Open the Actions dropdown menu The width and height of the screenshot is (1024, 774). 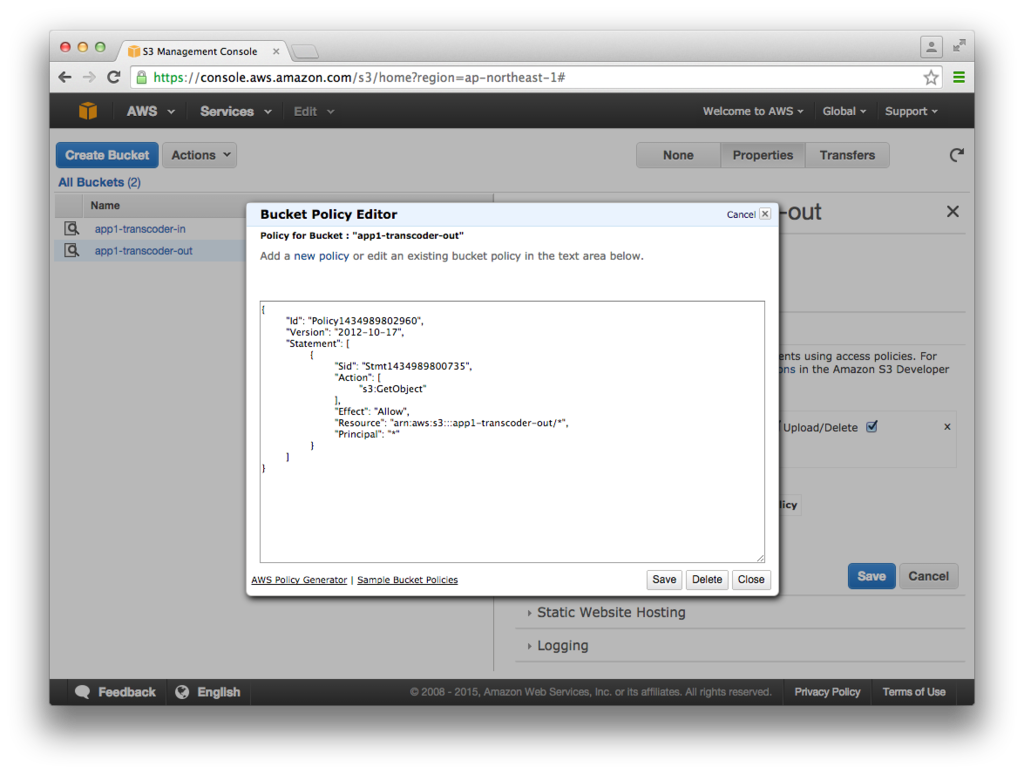click(x=198, y=155)
